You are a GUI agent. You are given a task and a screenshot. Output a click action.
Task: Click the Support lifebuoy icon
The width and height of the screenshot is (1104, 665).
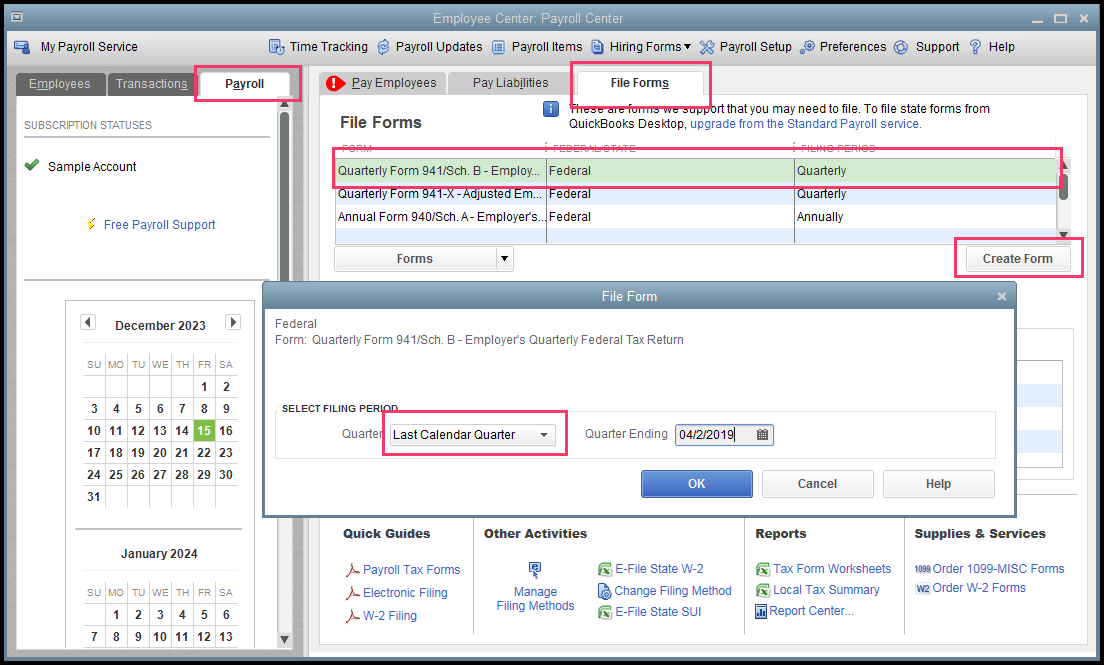point(901,47)
